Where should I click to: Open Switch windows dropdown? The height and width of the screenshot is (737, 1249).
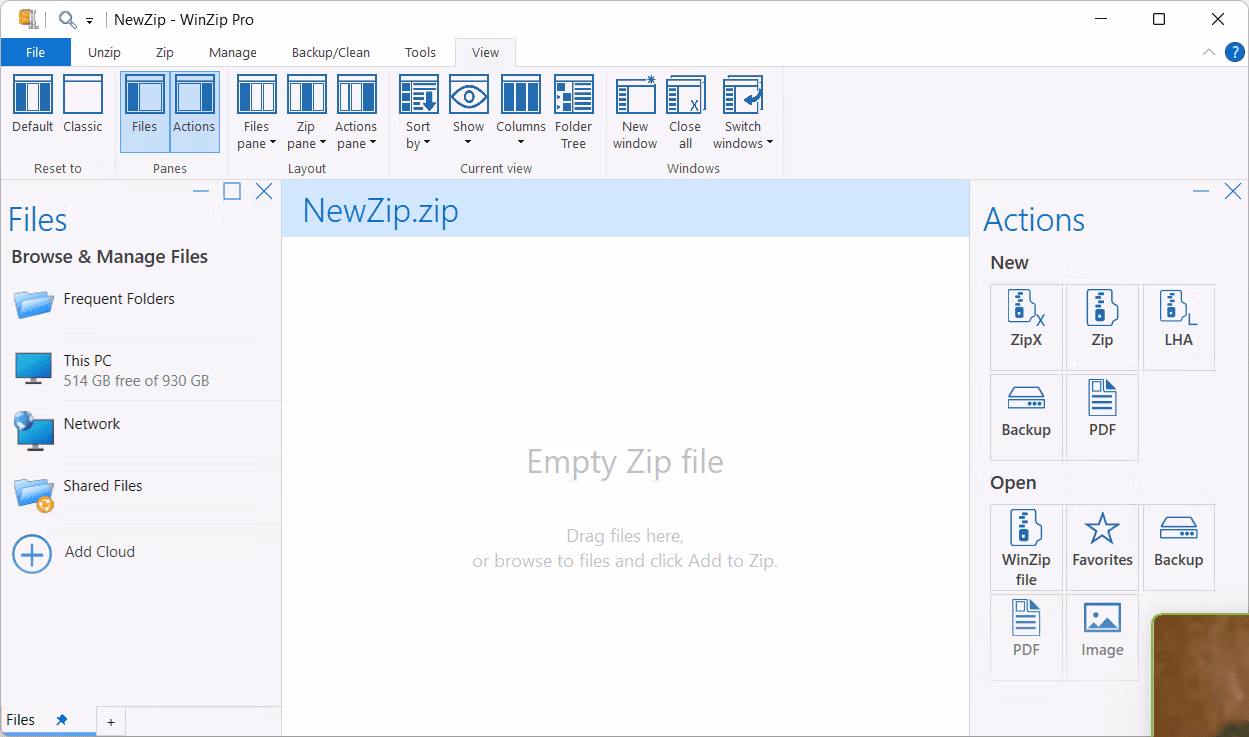[x=743, y=111]
